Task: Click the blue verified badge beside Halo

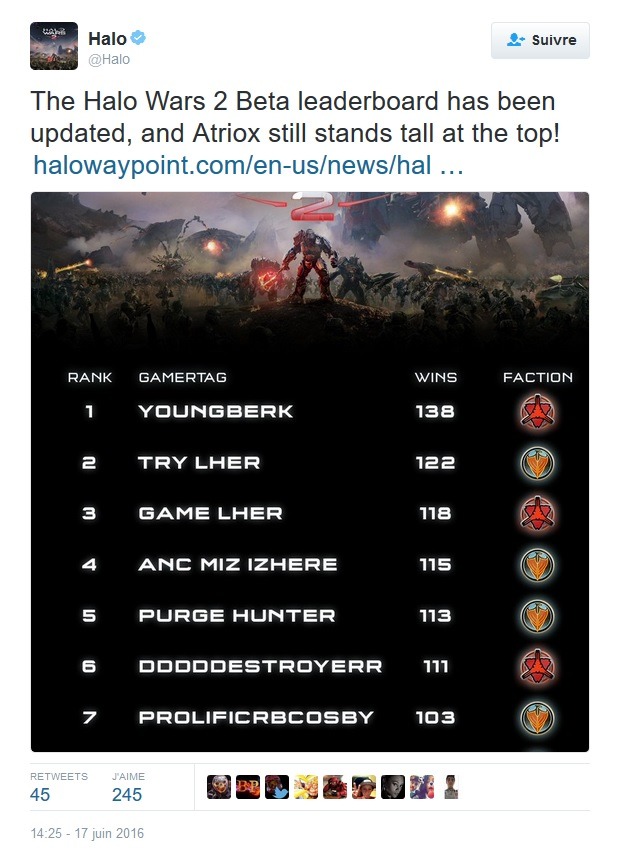Action: pyautogui.click(x=140, y=39)
